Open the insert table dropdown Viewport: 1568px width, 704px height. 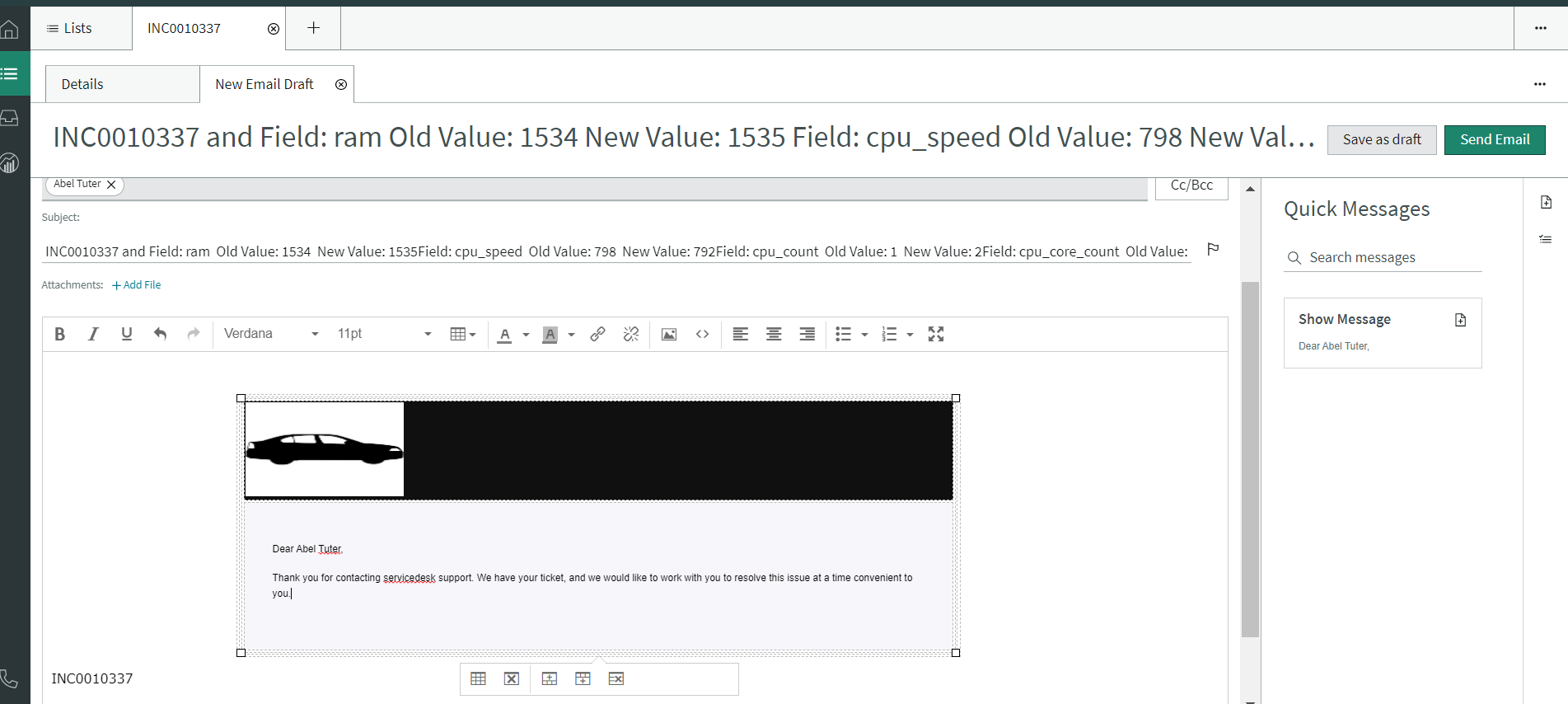(463, 334)
